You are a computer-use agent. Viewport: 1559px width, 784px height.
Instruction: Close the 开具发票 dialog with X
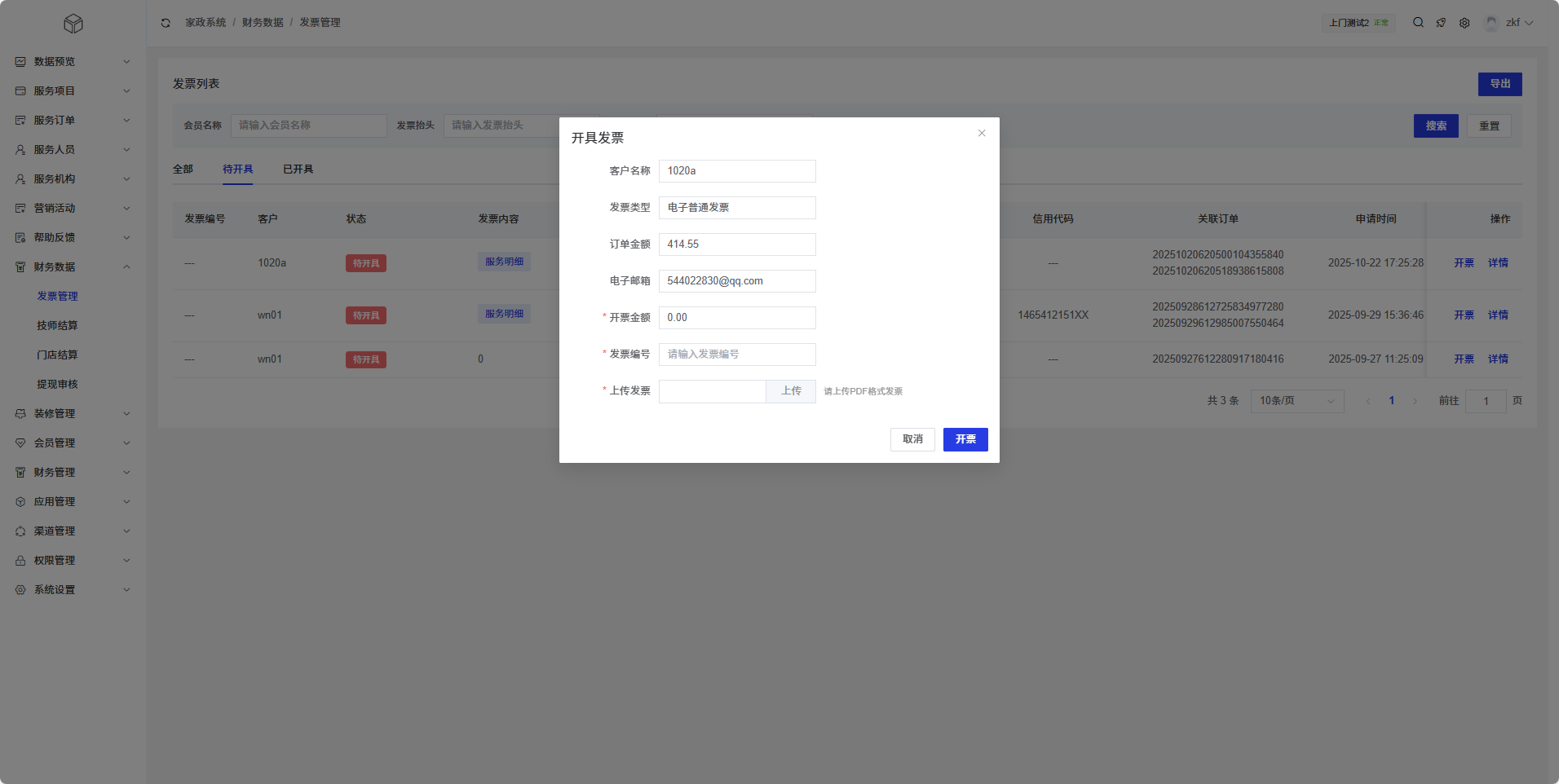(x=982, y=134)
